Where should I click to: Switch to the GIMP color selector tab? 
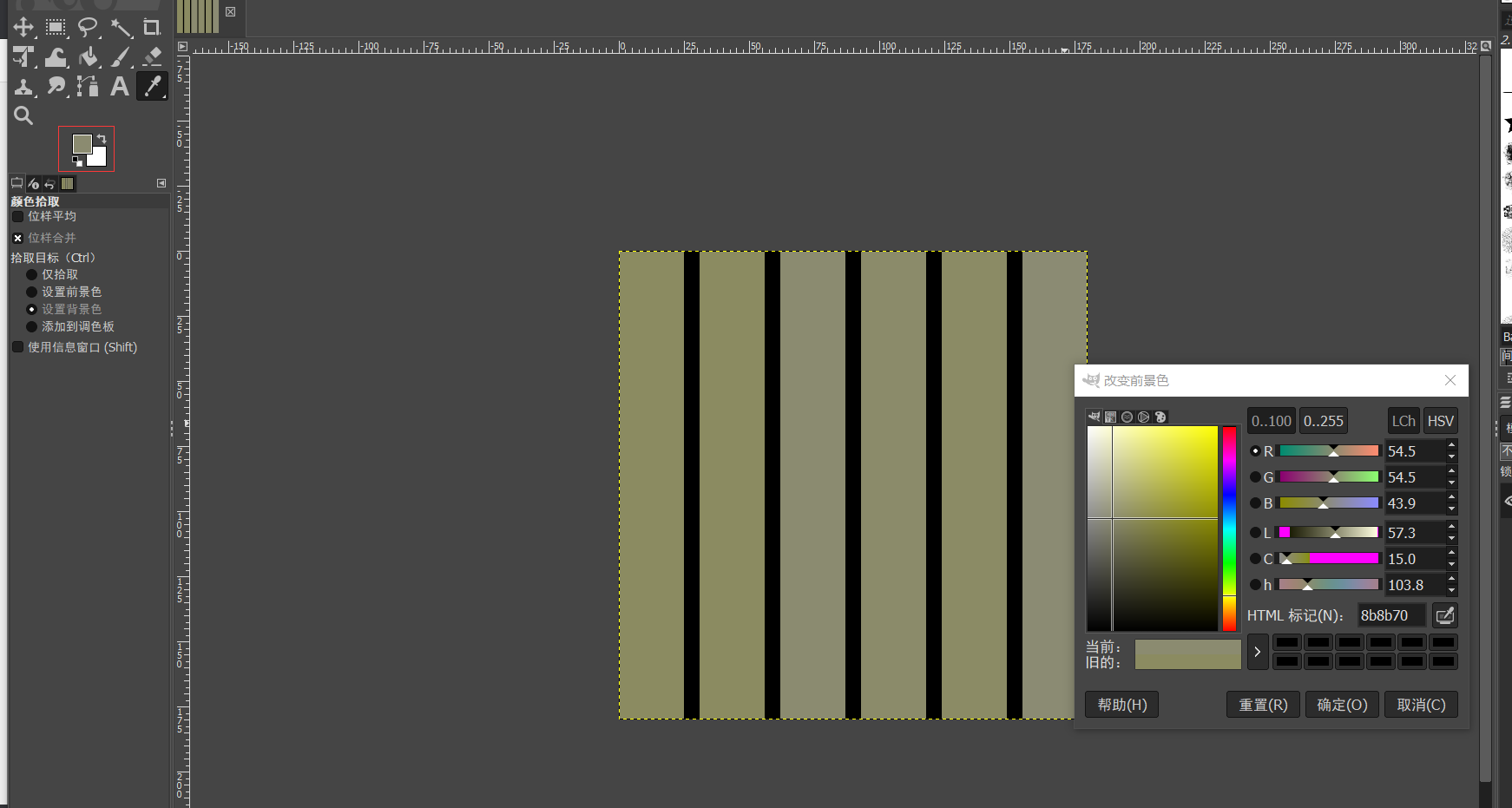pyautogui.click(x=1094, y=417)
